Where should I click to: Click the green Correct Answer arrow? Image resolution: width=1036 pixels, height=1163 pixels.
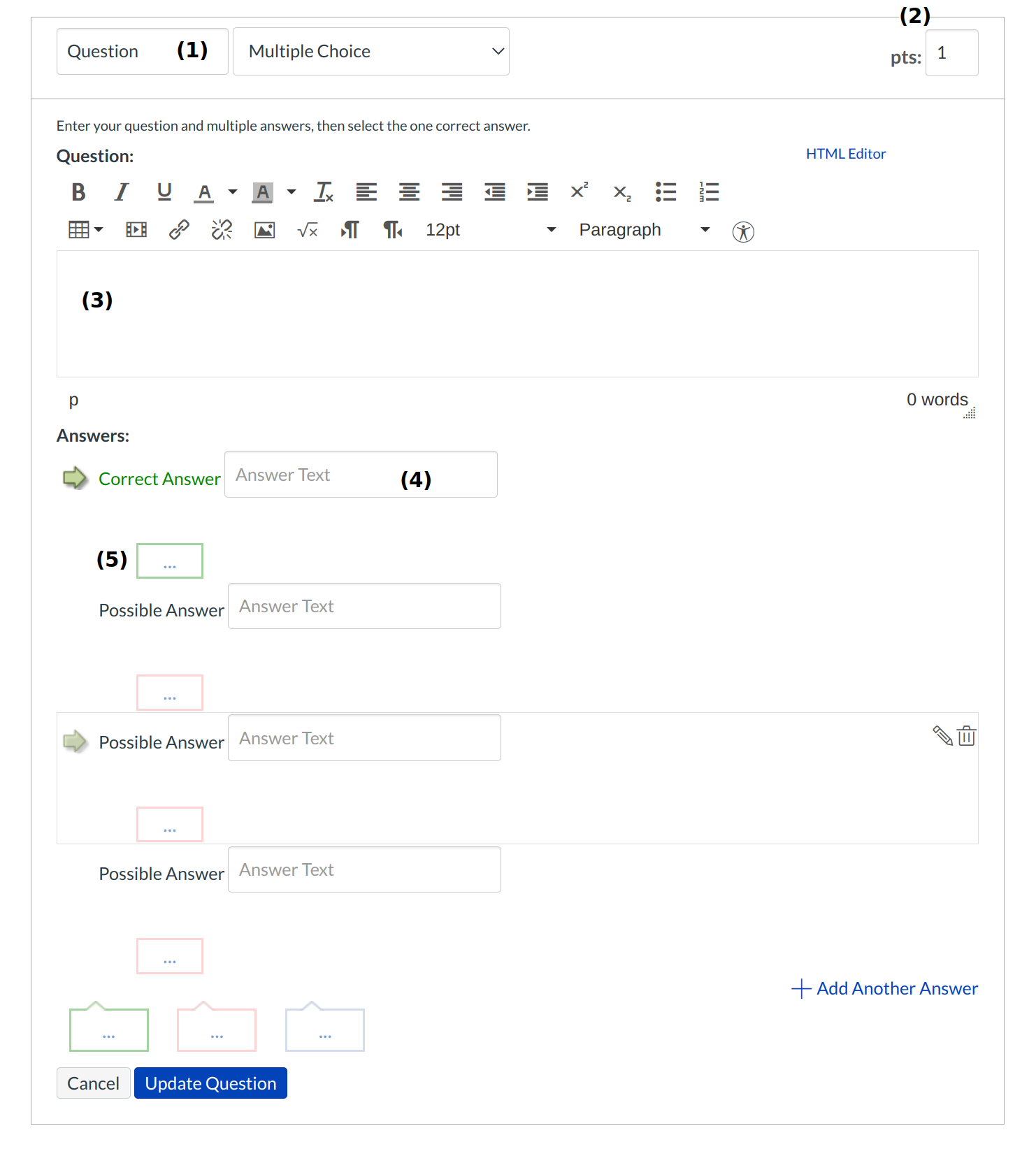75,478
